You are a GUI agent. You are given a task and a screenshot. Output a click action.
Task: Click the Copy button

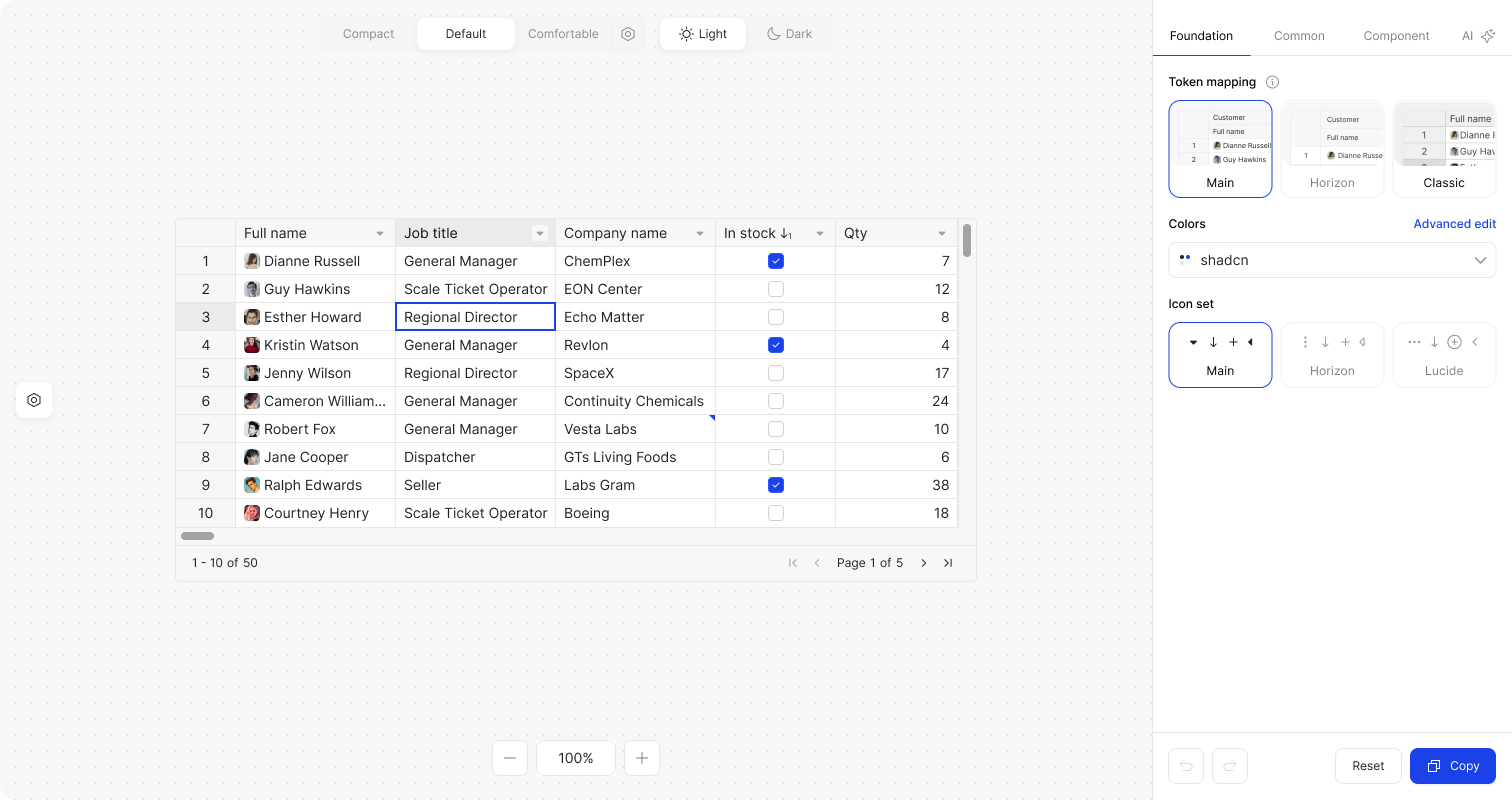point(1452,766)
